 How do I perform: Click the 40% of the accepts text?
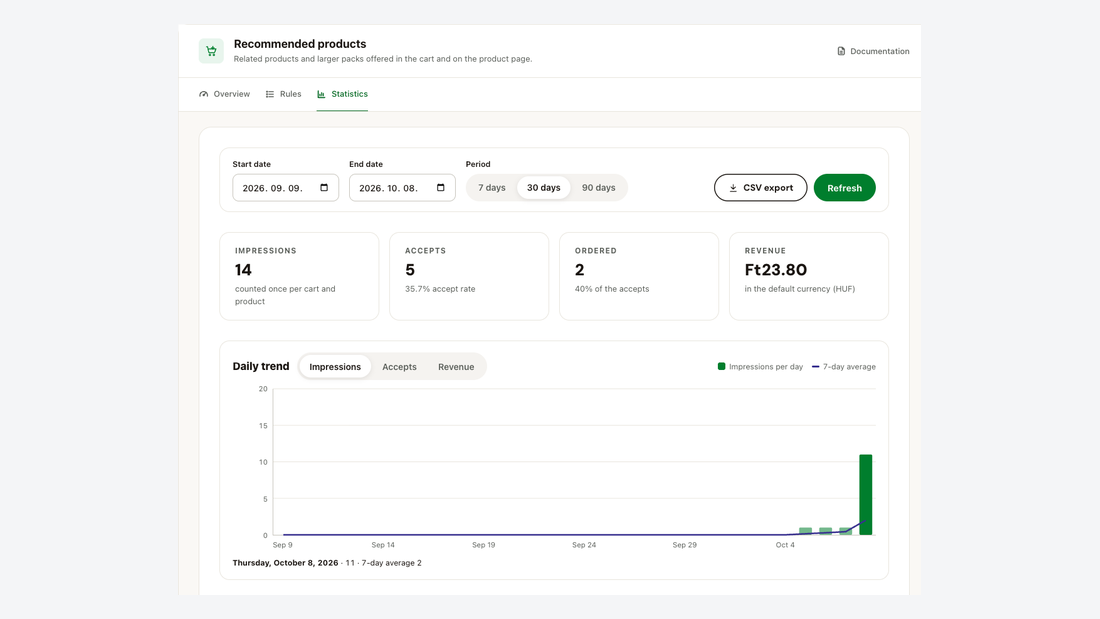[x=612, y=289]
